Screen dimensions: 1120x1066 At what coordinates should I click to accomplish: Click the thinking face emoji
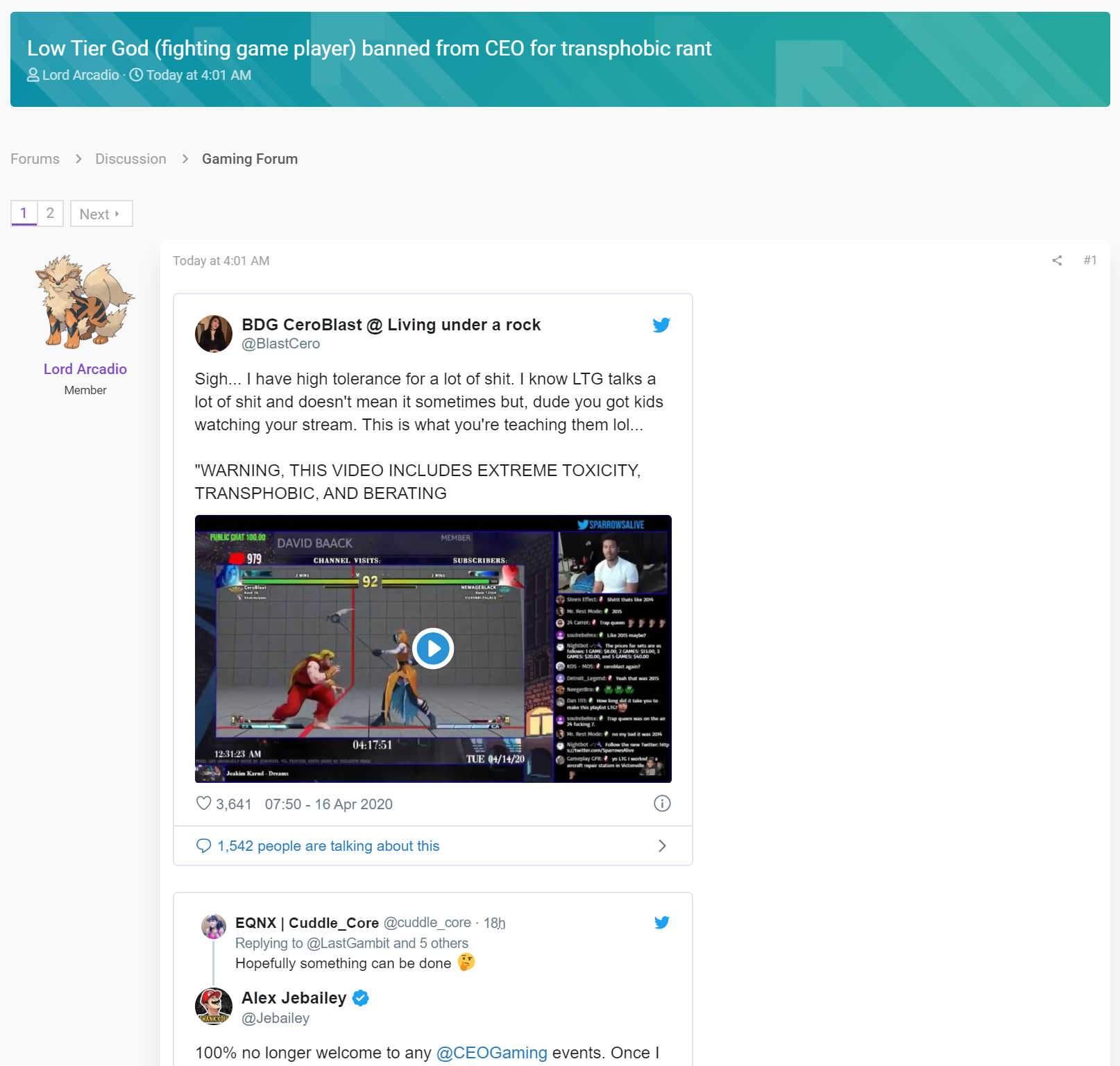(x=466, y=963)
